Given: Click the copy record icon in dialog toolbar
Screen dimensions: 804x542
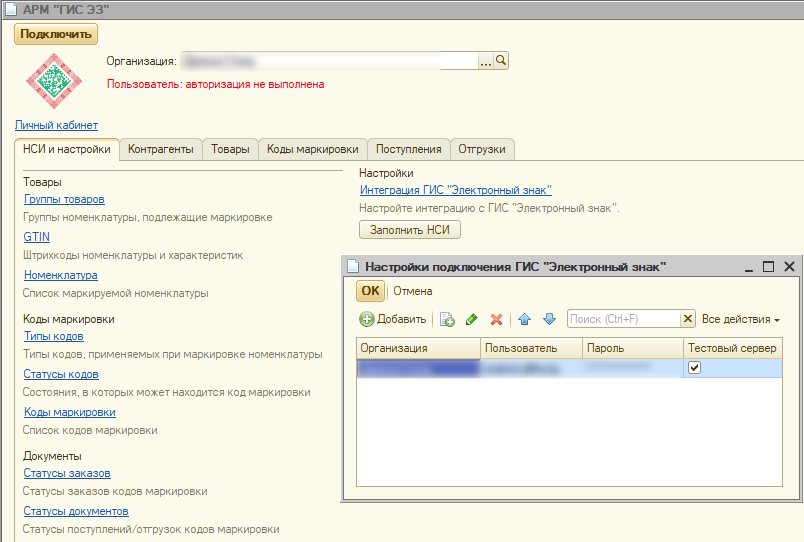Looking at the screenshot, I should tap(447, 319).
